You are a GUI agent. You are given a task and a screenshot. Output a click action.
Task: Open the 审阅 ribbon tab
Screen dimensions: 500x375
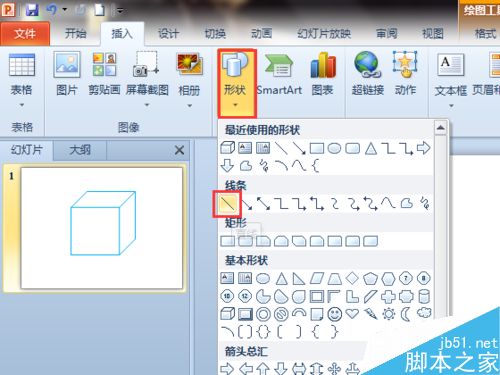pos(386,33)
